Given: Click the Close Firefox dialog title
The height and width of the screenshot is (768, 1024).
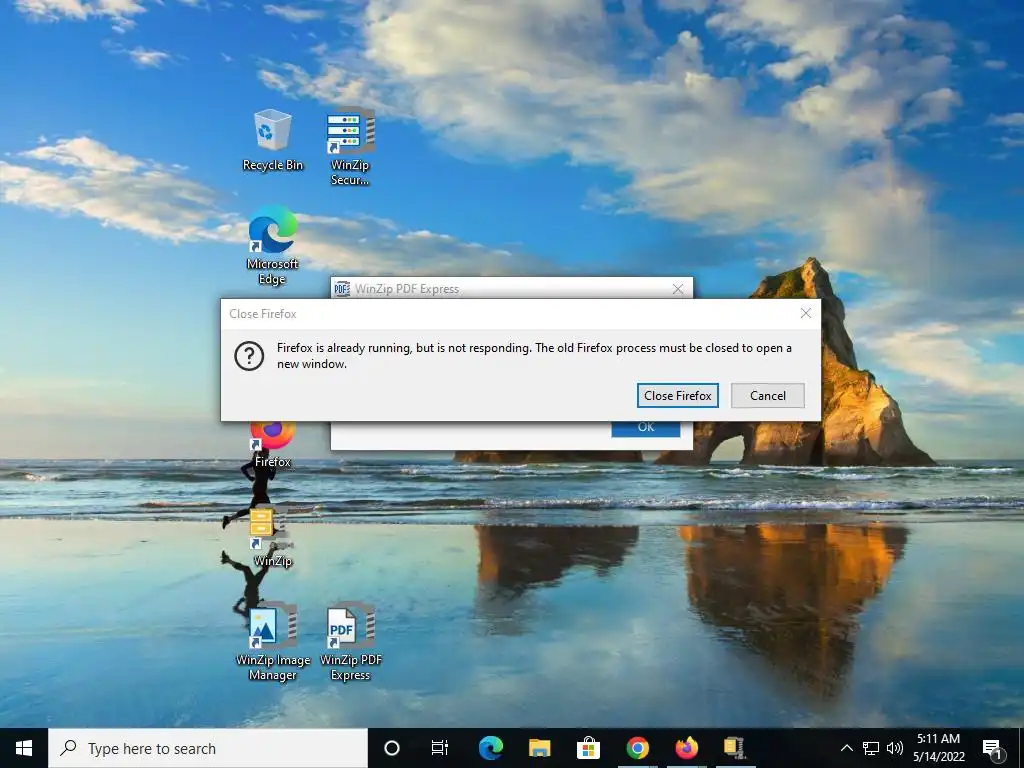Looking at the screenshot, I should tap(263, 314).
